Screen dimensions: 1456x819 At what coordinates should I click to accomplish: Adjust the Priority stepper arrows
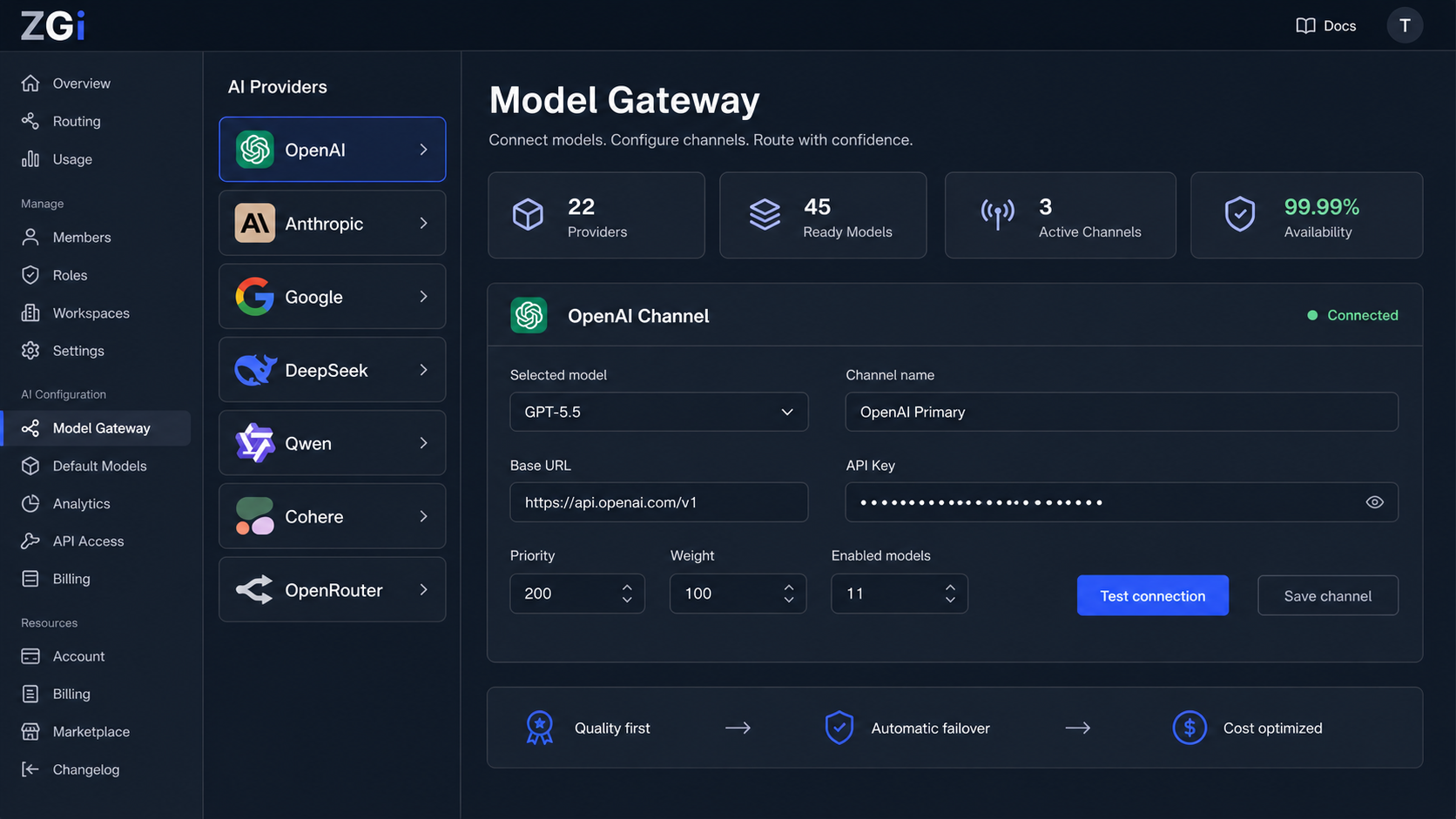(x=627, y=594)
